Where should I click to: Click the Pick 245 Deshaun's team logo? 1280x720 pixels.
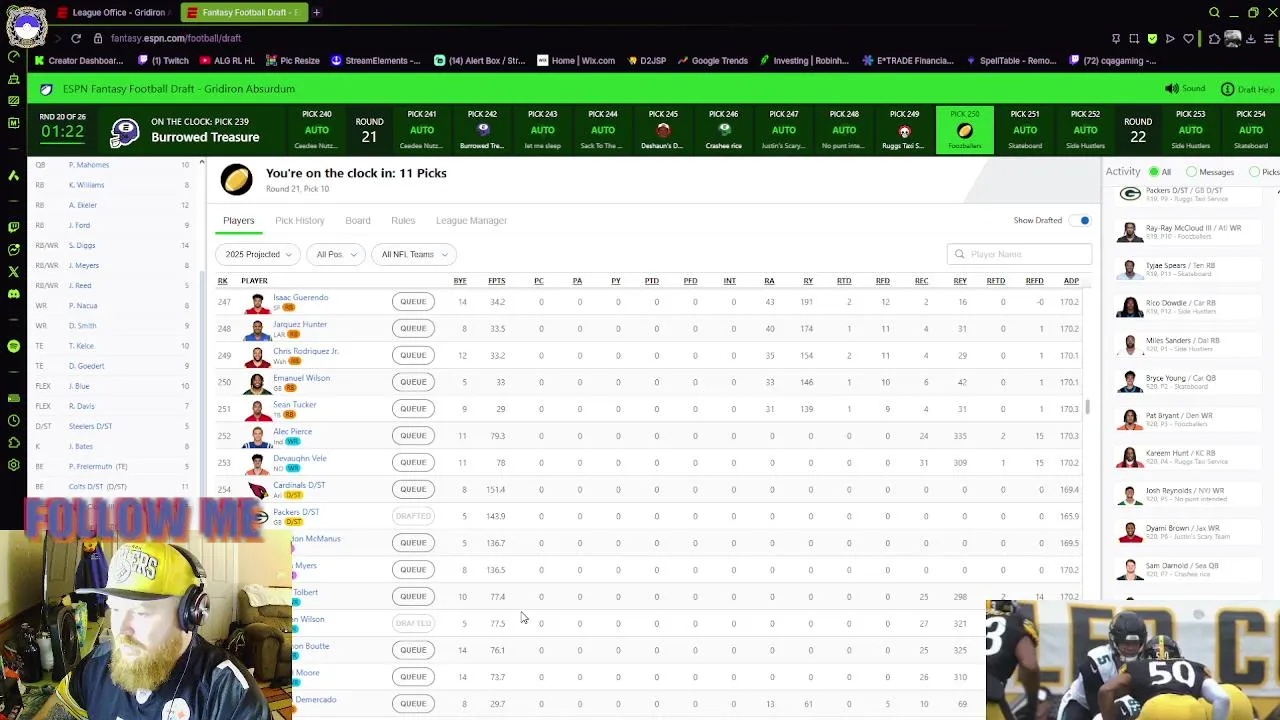(663, 131)
